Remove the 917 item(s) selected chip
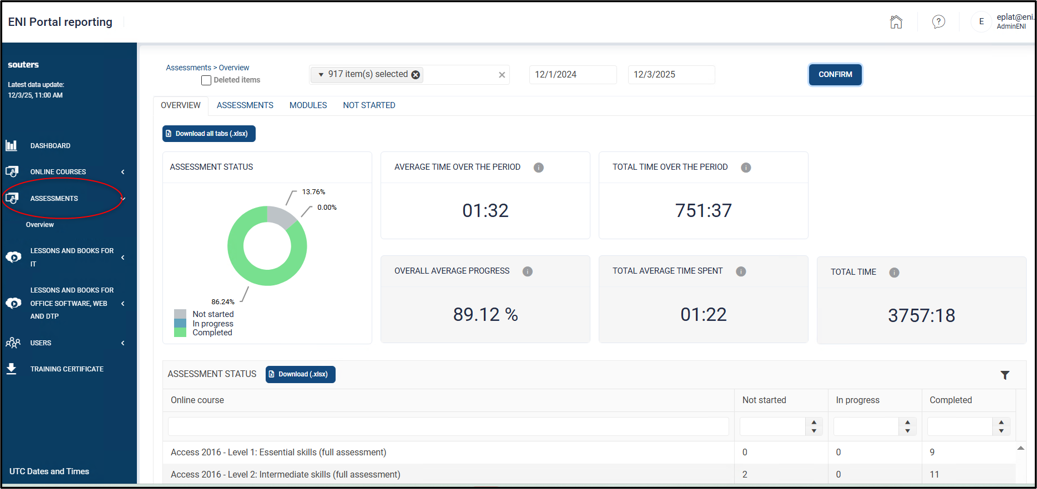The image size is (1037, 489). 415,75
